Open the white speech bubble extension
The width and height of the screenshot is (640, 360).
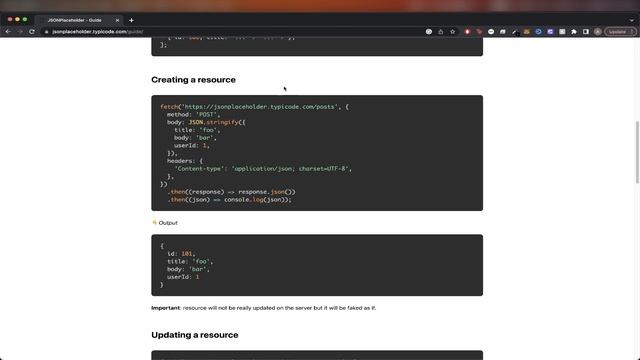[x=491, y=31]
